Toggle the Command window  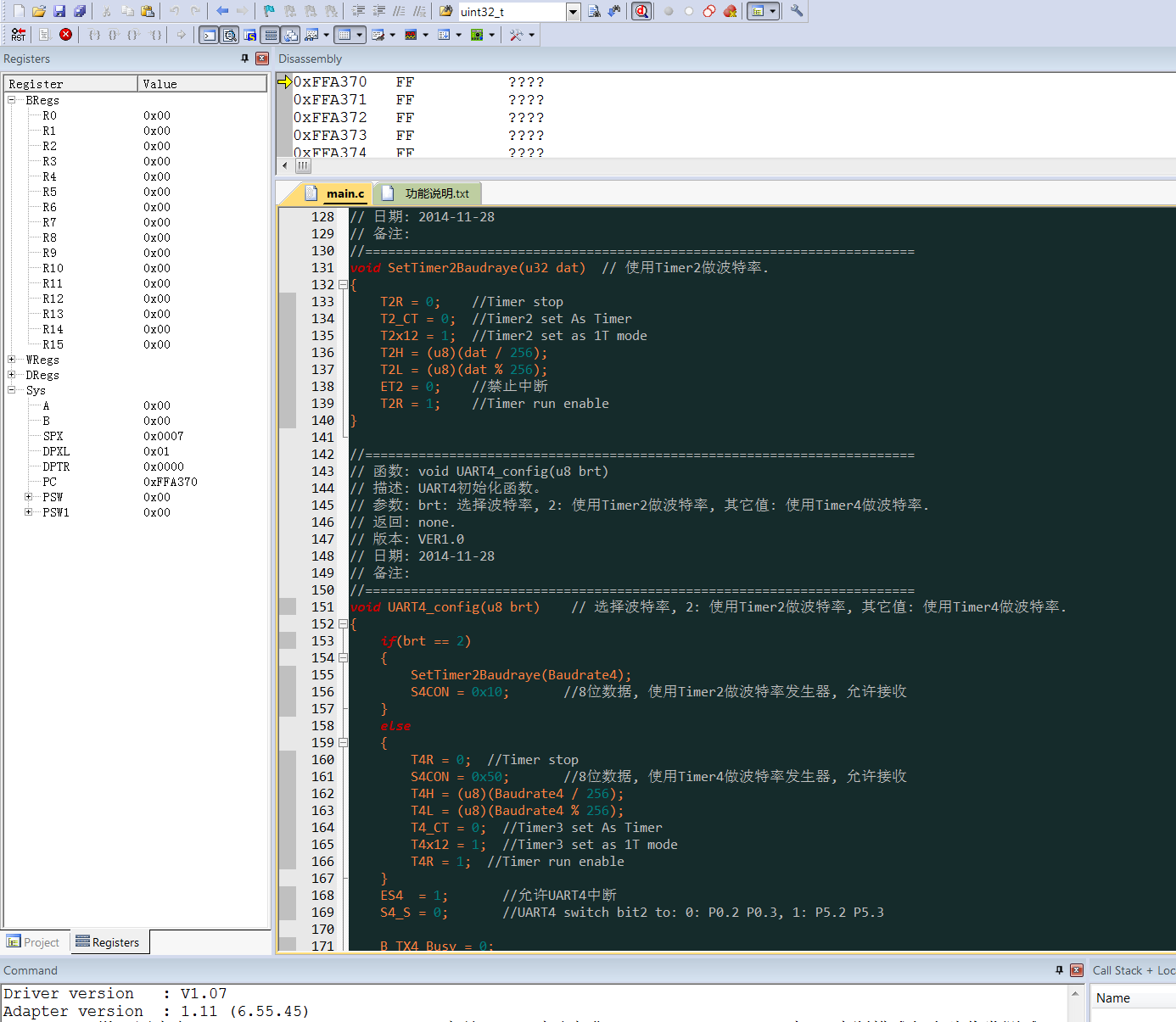coord(209,35)
